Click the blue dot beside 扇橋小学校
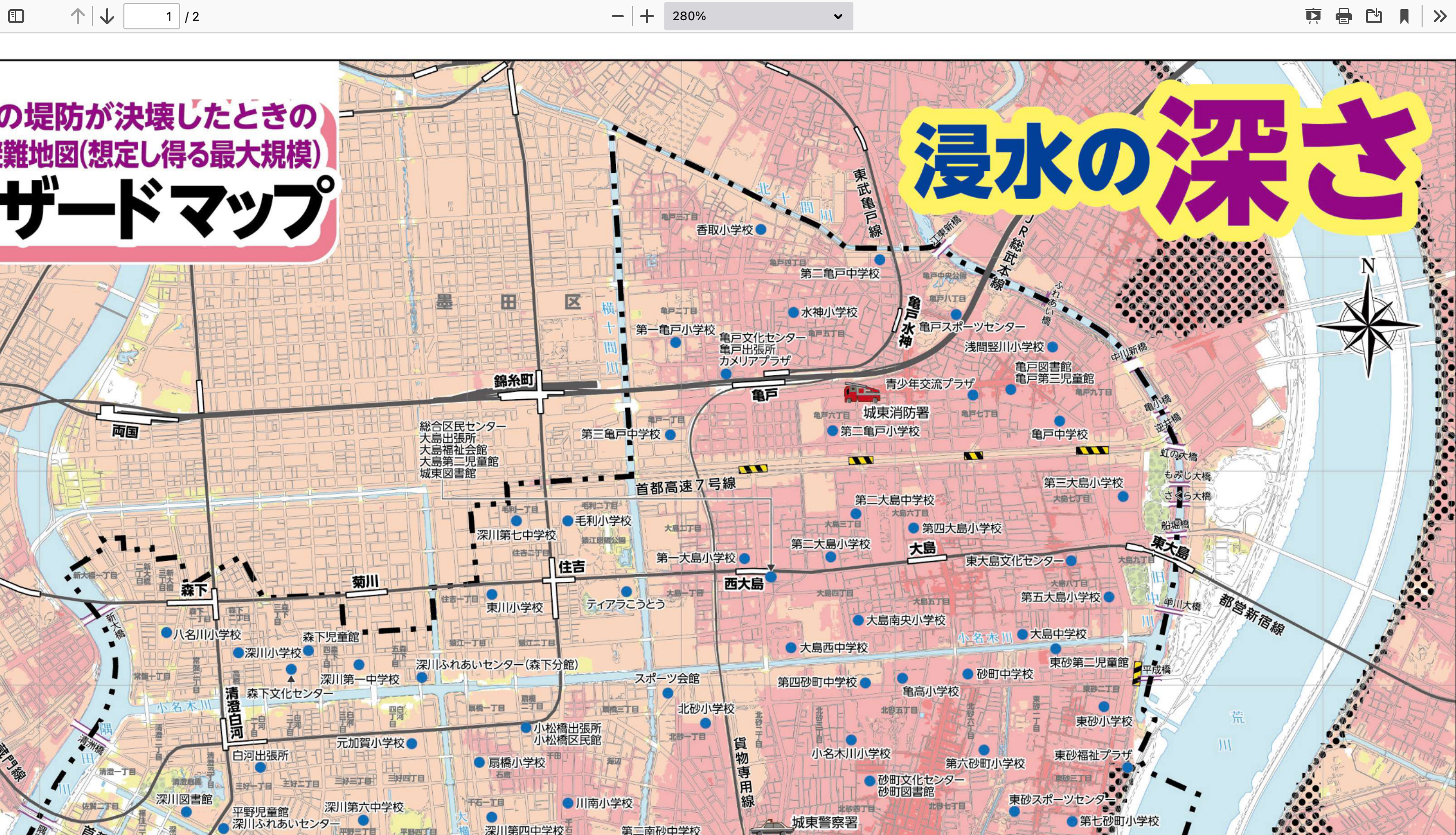Screen dimensions: 1456x835 pyautogui.click(x=479, y=763)
